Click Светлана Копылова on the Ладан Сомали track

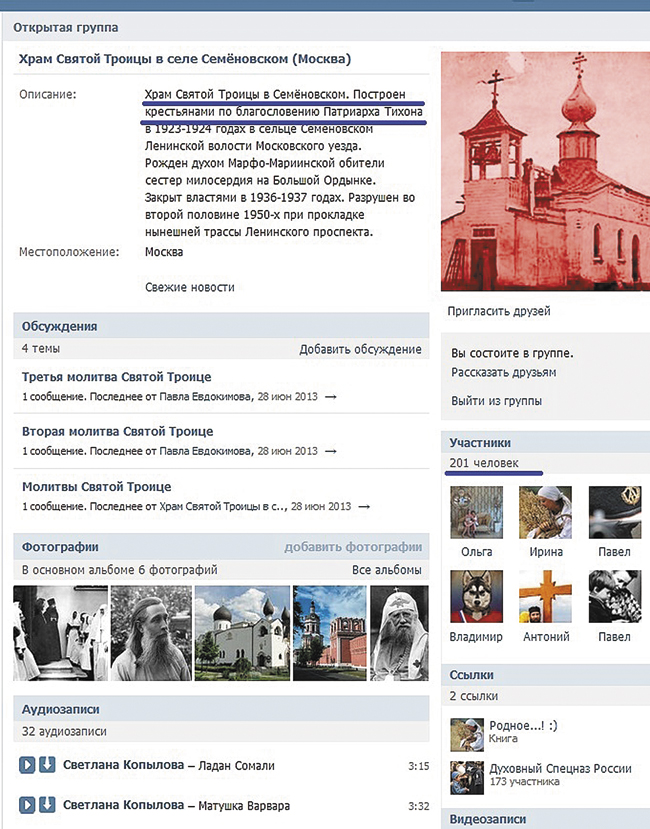click(124, 765)
